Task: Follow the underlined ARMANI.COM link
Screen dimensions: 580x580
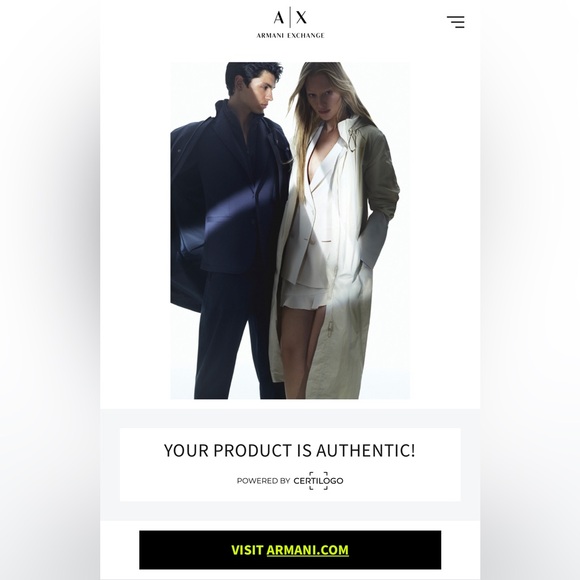Action: click(x=307, y=550)
